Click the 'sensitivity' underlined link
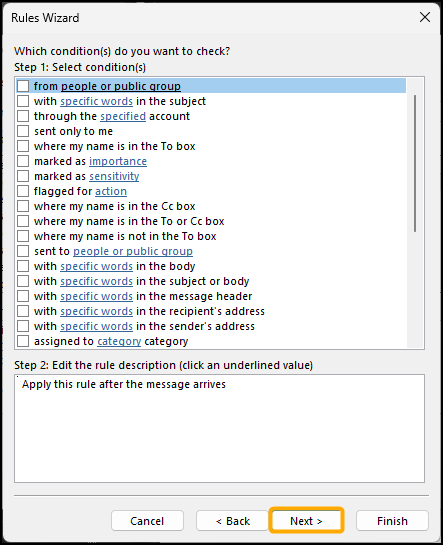443x545 pixels. coord(114,176)
